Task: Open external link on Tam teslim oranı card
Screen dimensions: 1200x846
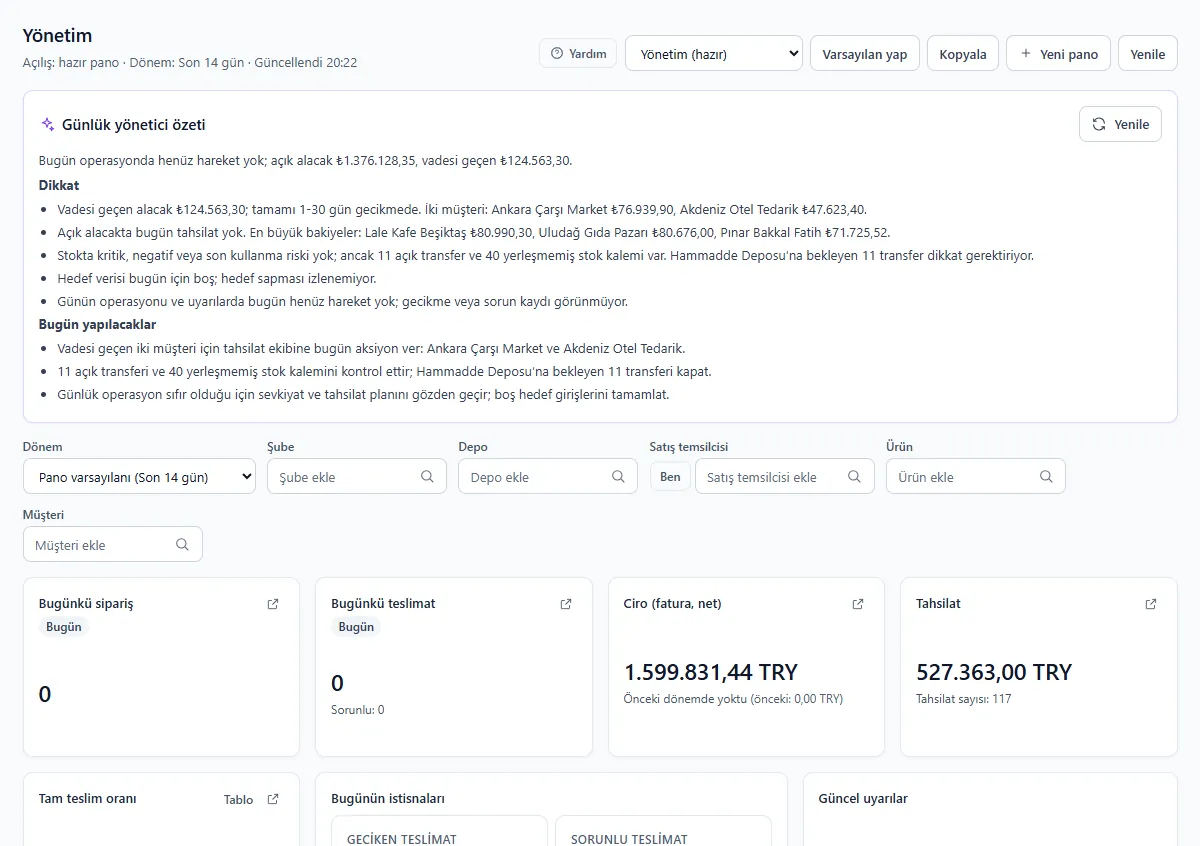Action: click(x=273, y=799)
